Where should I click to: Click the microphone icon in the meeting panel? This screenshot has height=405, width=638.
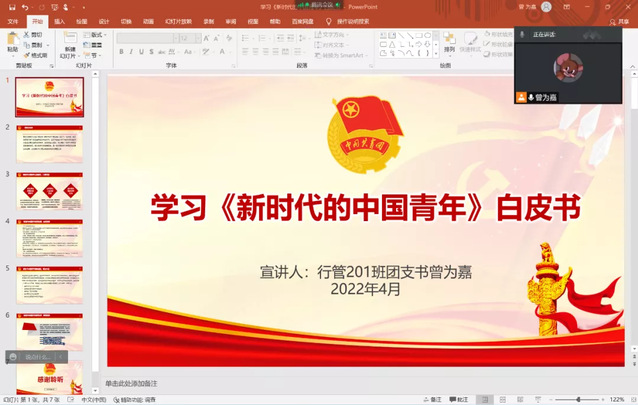click(522, 35)
